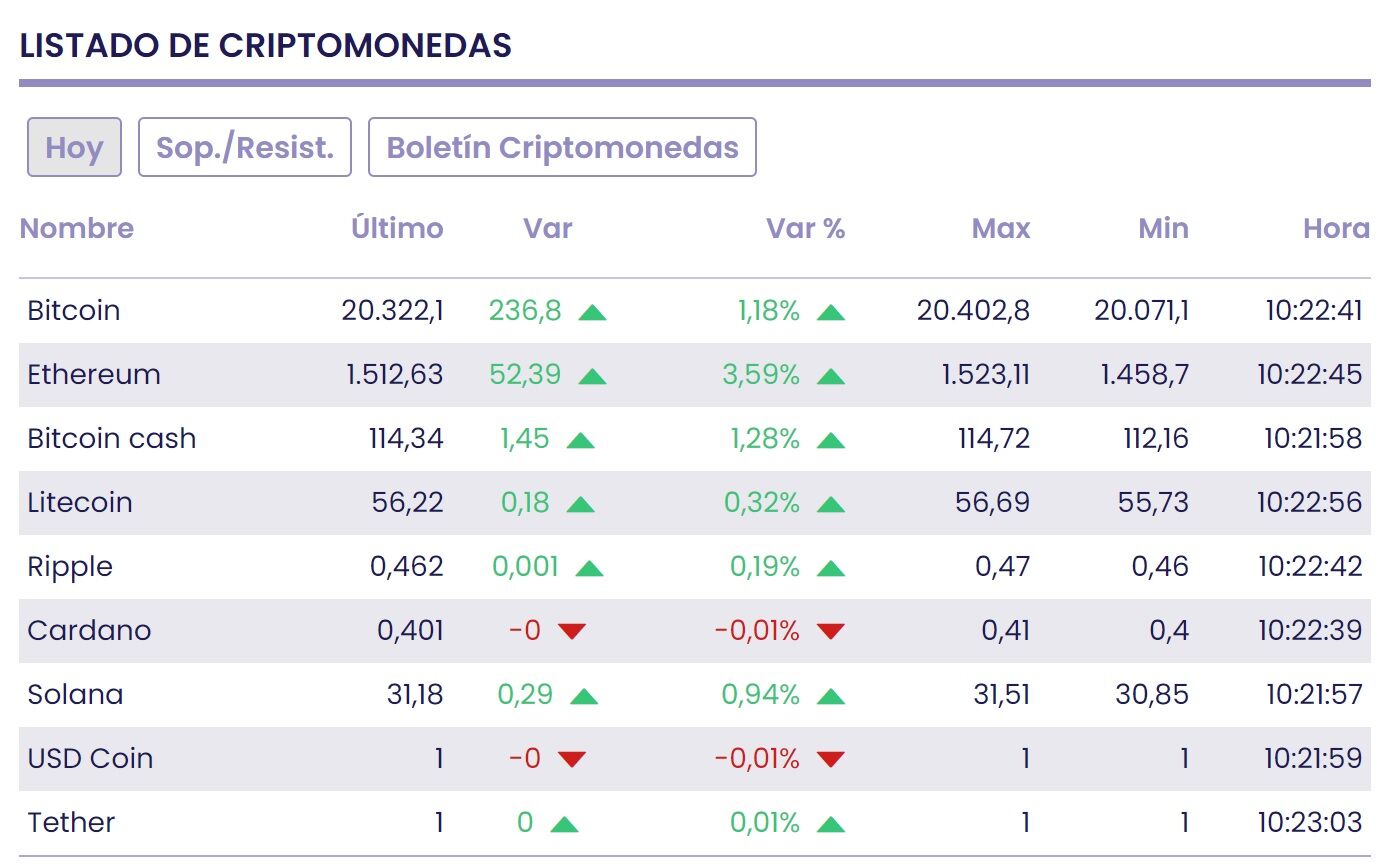Open the Bitcoin link

[74, 310]
